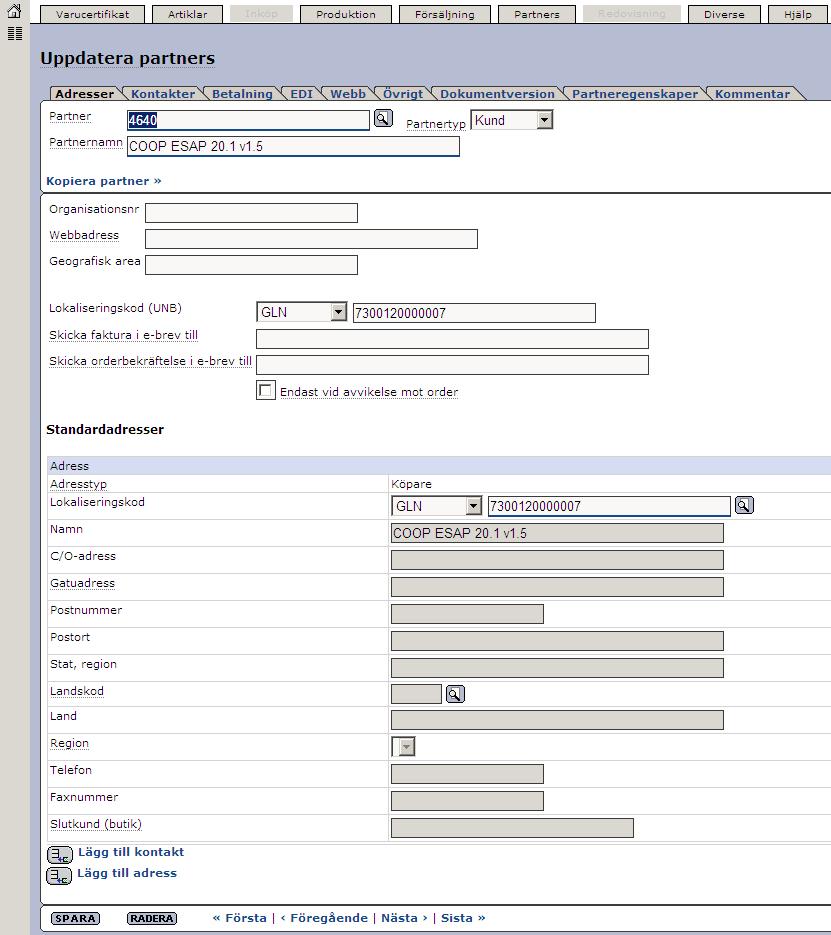This screenshot has width=831, height=935.
Task: Click the C/O-adress field
Action: coord(557,560)
